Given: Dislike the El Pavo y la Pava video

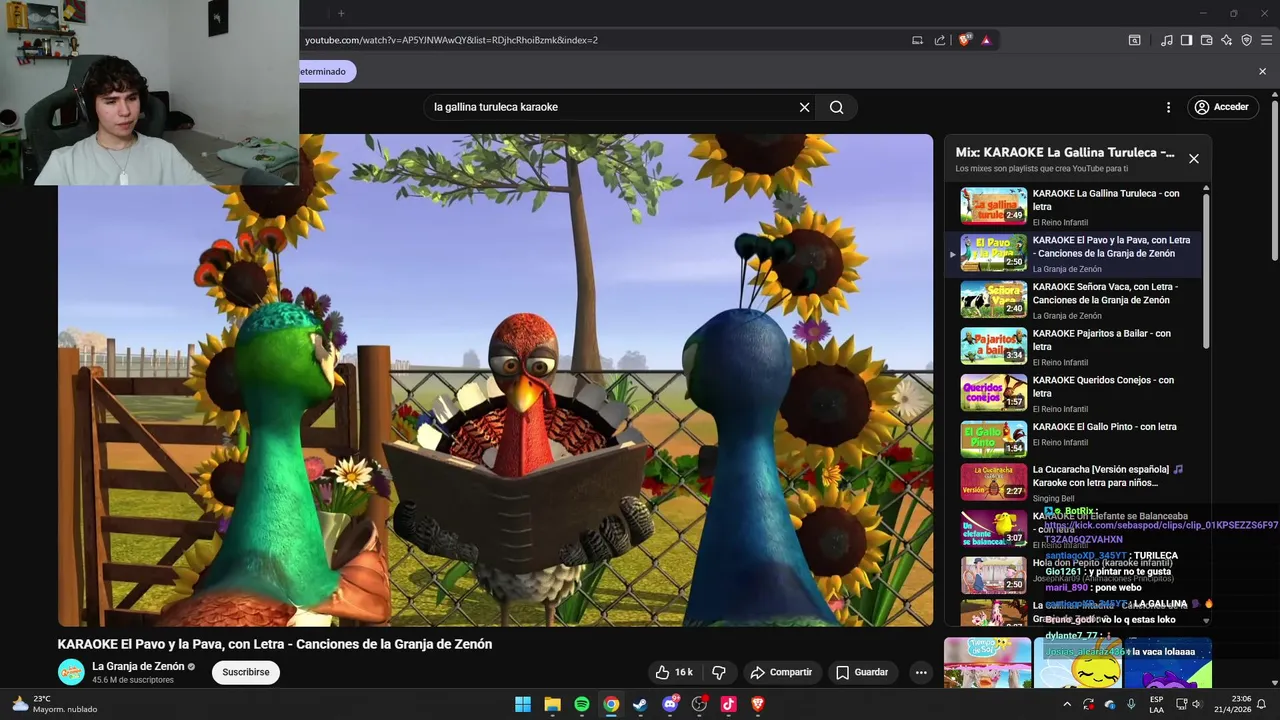Looking at the screenshot, I should [719, 672].
